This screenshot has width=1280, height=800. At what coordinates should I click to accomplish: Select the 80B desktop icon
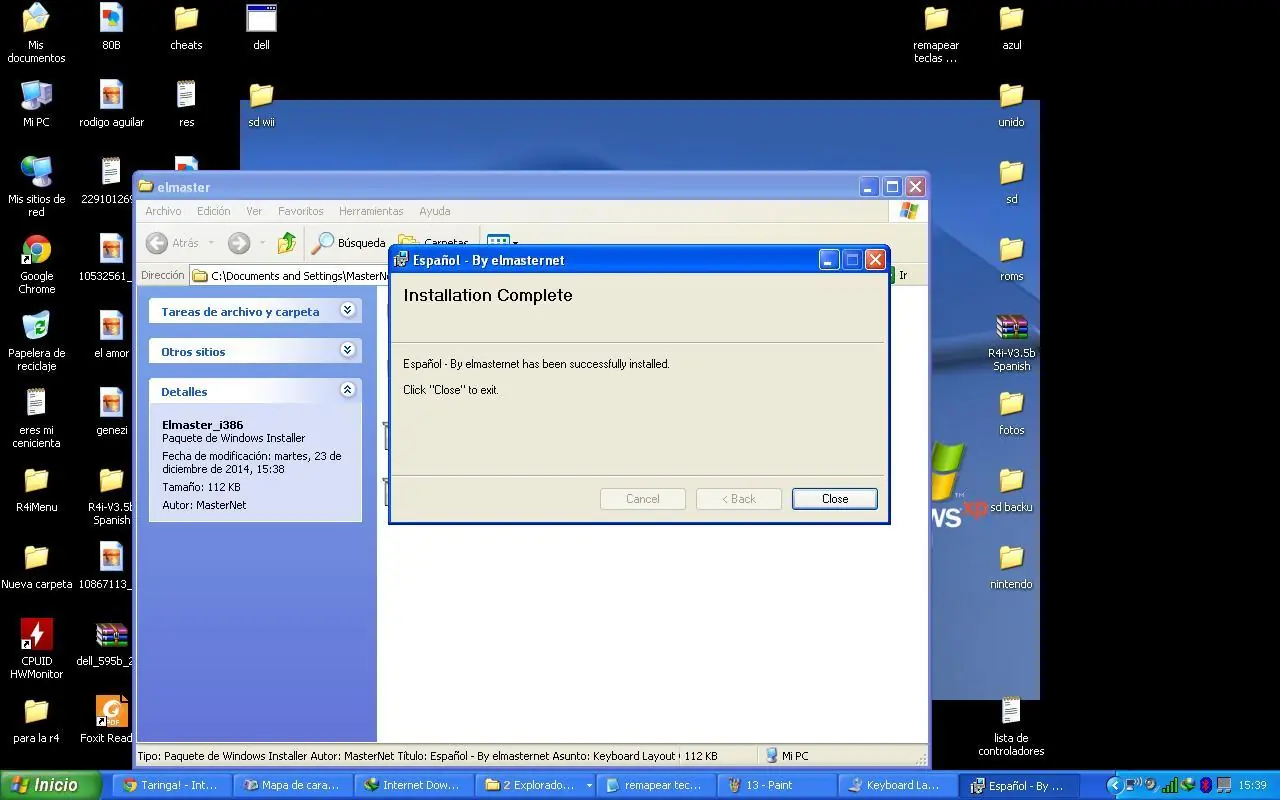[x=111, y=27]
